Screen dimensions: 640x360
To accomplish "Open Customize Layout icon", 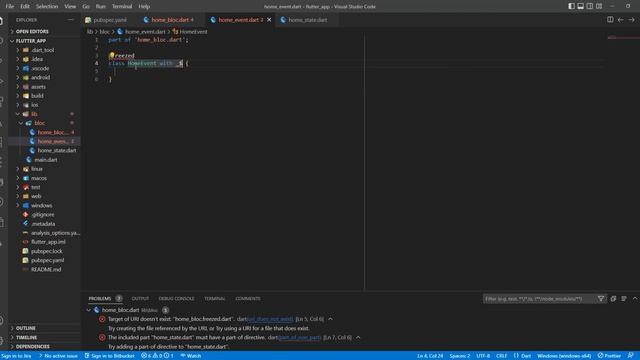I will pos(599,6).
